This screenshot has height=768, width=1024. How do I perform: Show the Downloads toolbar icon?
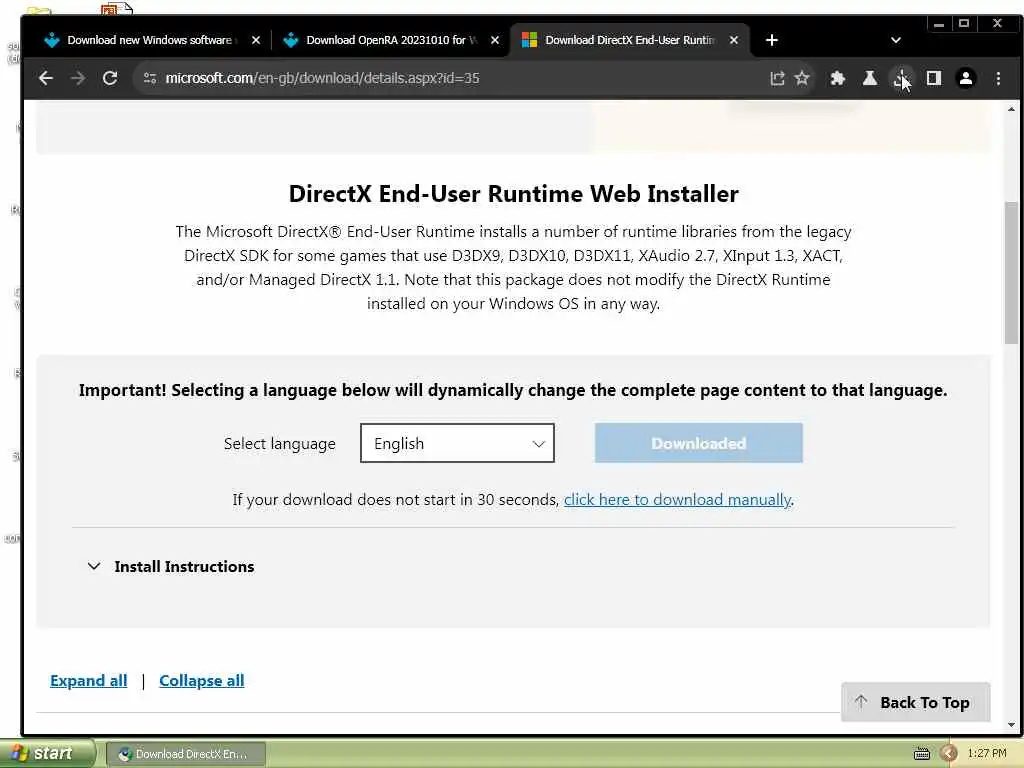(x=901, y=78)
